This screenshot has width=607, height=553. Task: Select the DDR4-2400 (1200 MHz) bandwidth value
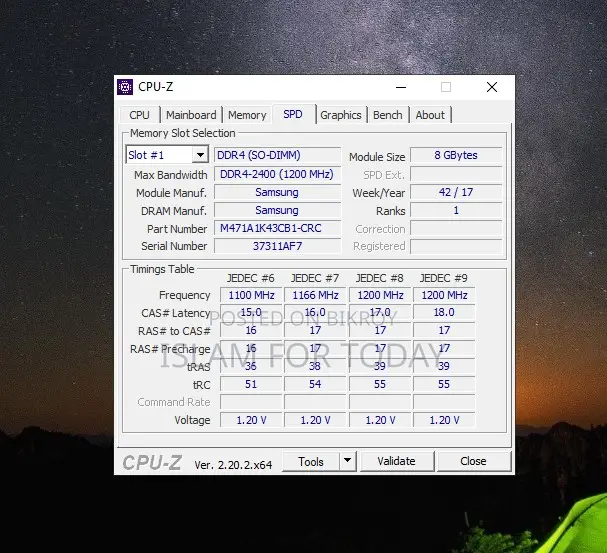[x=278, y=174]
